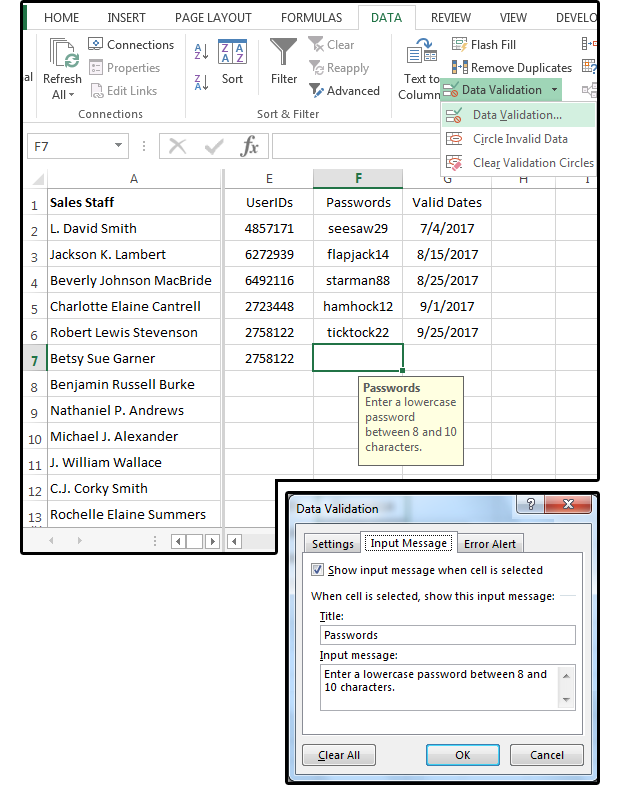Image resolution: width=620 pixels, height=794 pixels.
Task: Click next sheet navigation arrow
Action: coord(80,541)
